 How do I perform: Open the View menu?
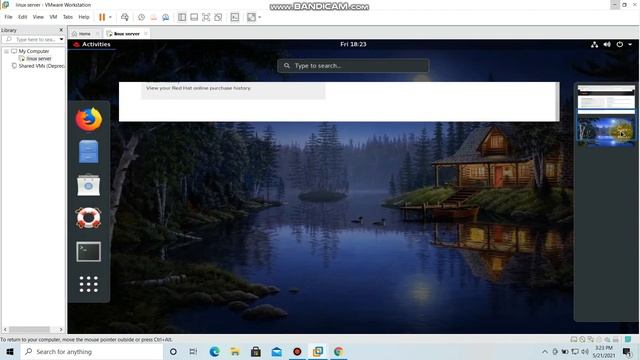click(x=38, y=17)
